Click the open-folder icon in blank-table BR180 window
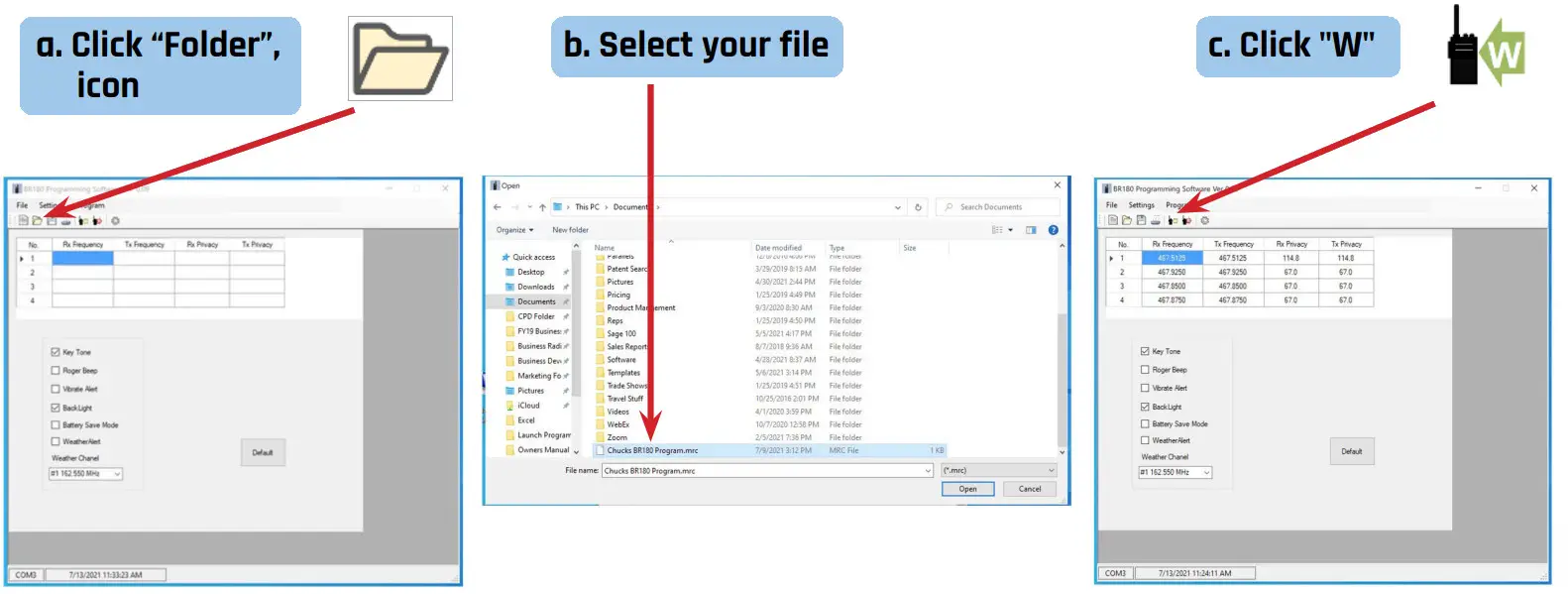Image resolution: width=1568 pixels, height=594 pixels. pos(37,221)
